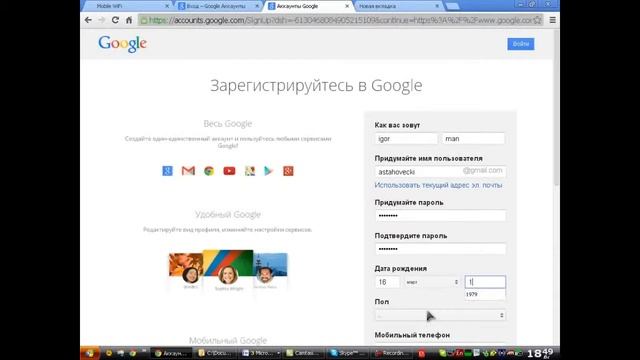This screenshot has width=640, height=360.
Task: Close the Новая вкладка tab
Action: [437, 6]
